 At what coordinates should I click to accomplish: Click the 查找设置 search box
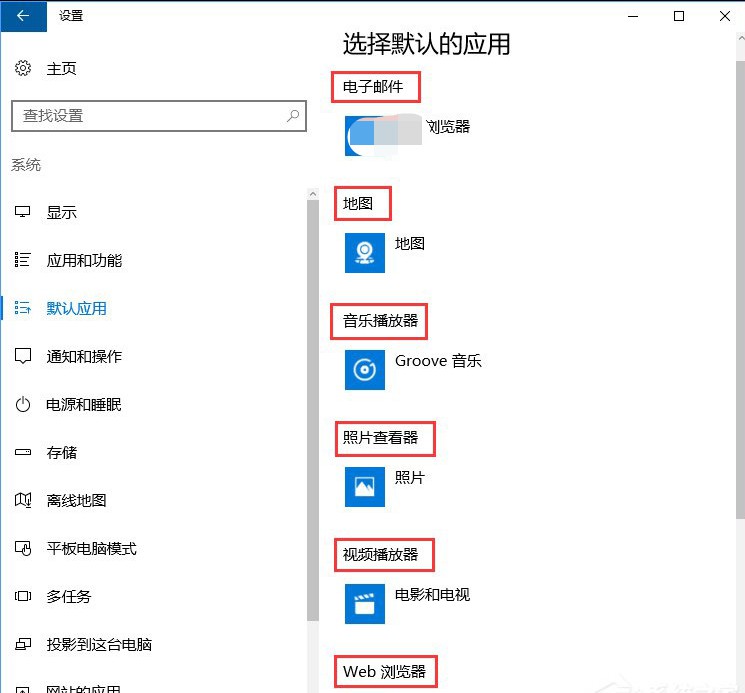(150, 116)
